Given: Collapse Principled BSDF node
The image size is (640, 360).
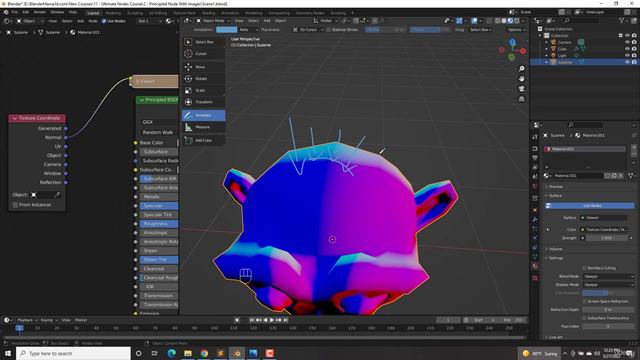Looking at the screenshot, I should [142, 100].
